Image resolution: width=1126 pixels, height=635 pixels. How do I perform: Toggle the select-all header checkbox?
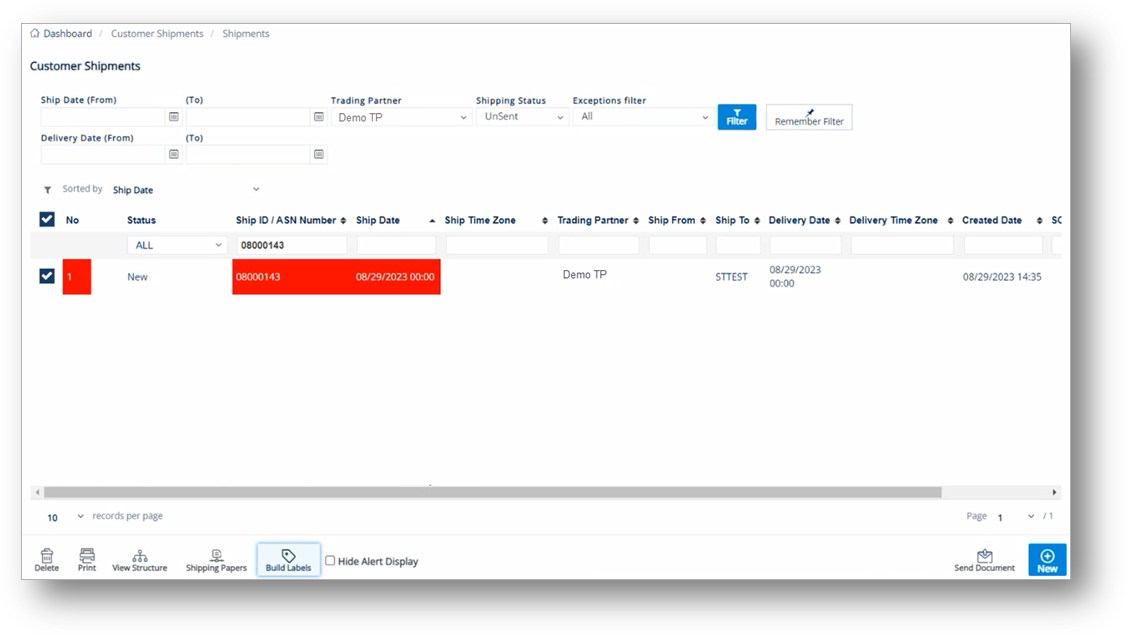click(47, 220)
